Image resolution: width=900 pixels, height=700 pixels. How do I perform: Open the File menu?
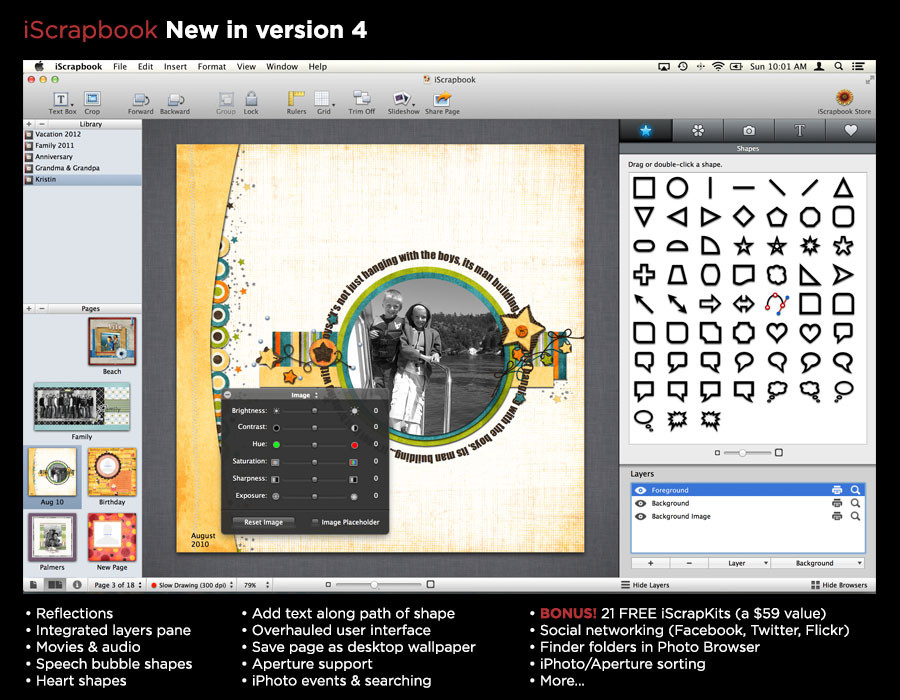point(120,67)
